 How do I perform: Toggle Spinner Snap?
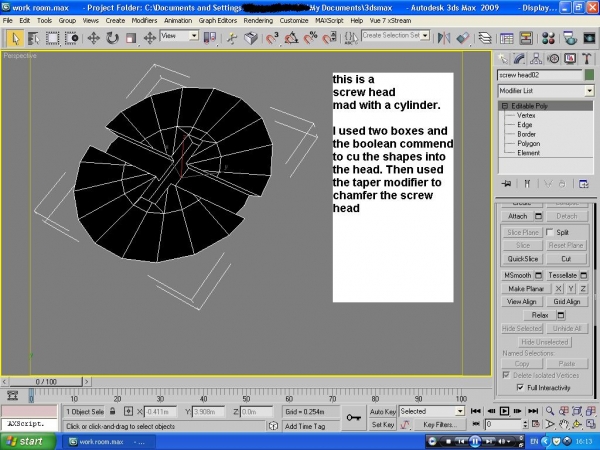point(329,38)
